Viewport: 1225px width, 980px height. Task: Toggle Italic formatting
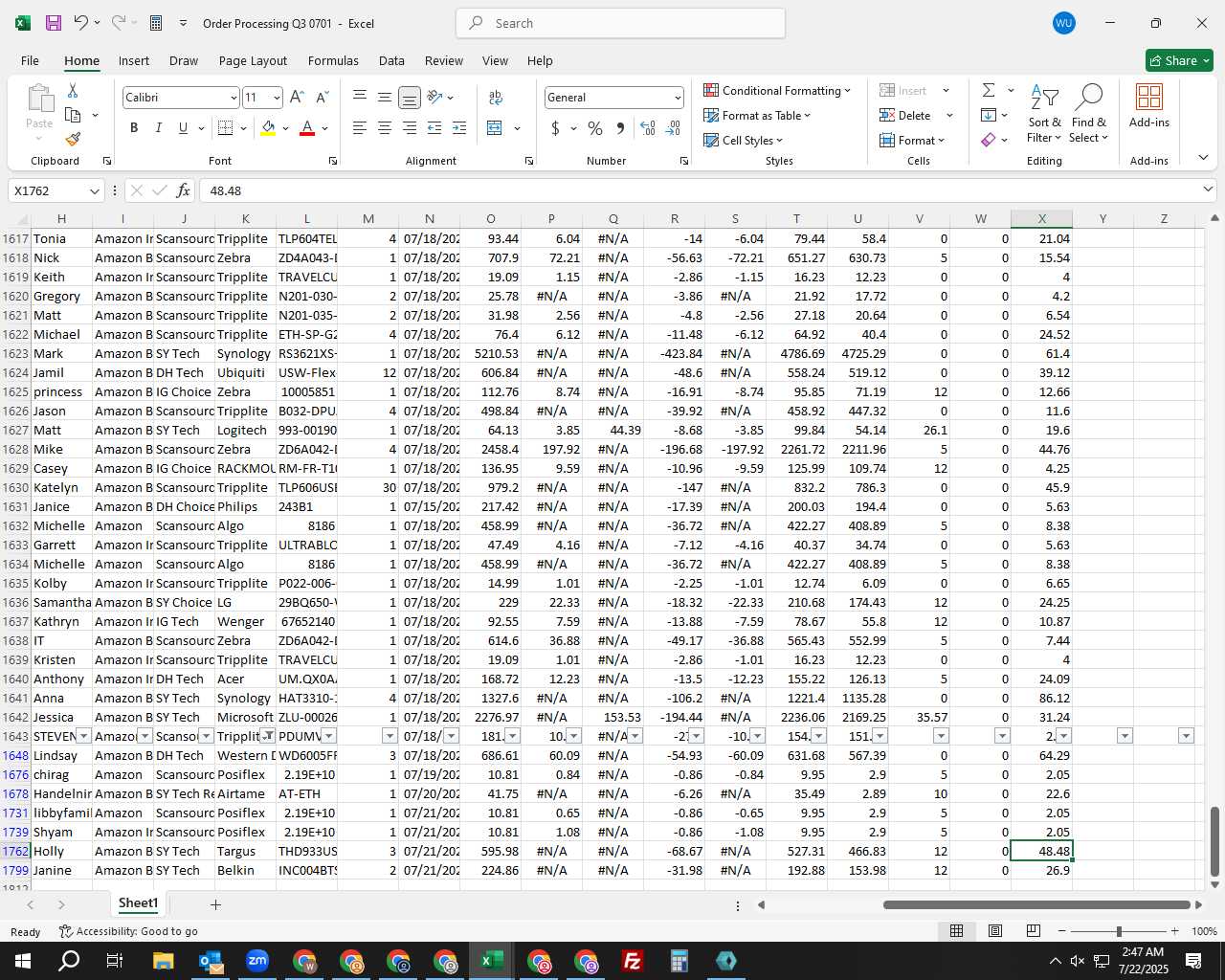[159, 128]
